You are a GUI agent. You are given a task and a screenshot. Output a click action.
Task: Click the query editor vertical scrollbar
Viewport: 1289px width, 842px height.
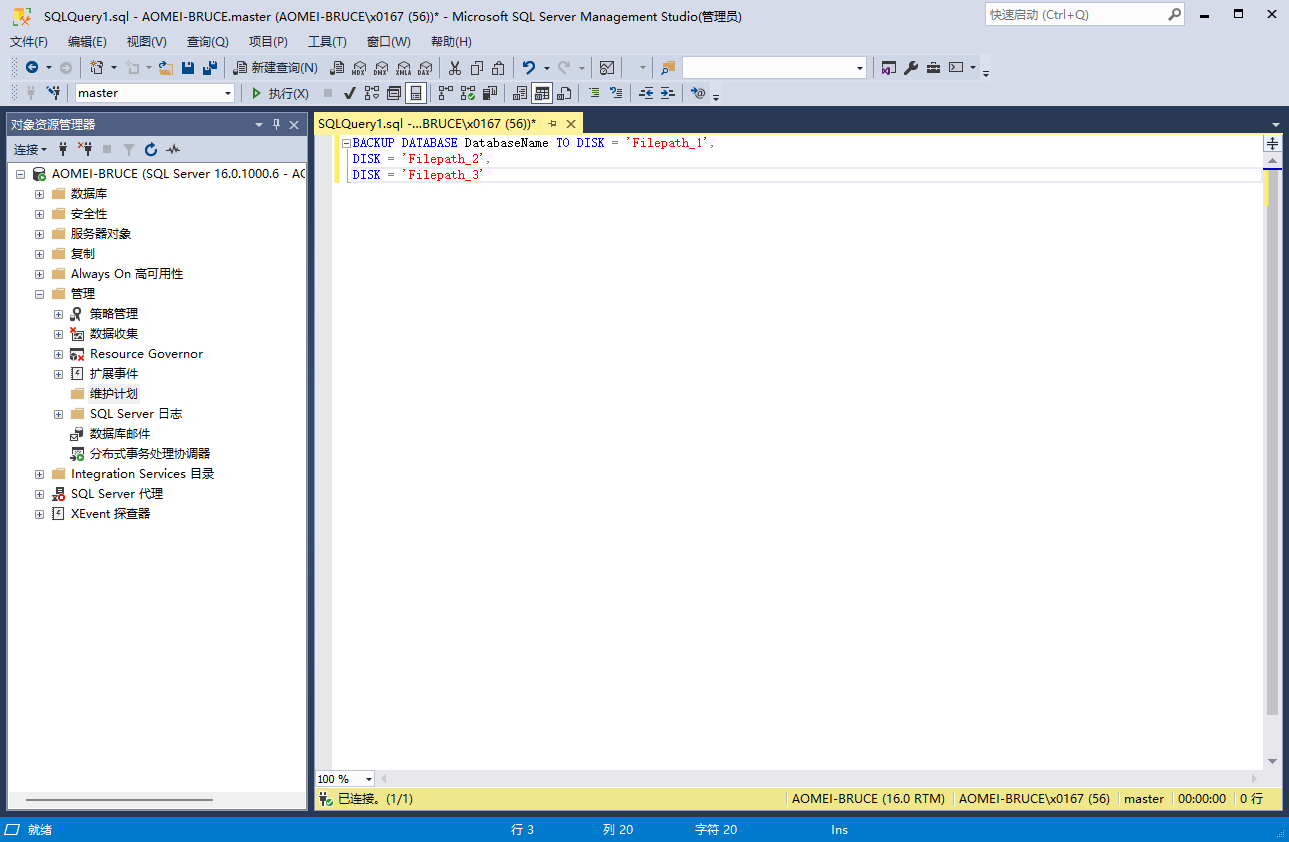click(x=1272, y=450)
